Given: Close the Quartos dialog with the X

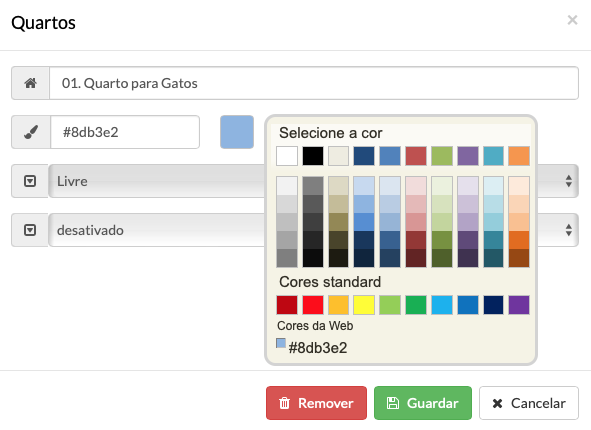Looking at the screenshot, I should point(572,20).
